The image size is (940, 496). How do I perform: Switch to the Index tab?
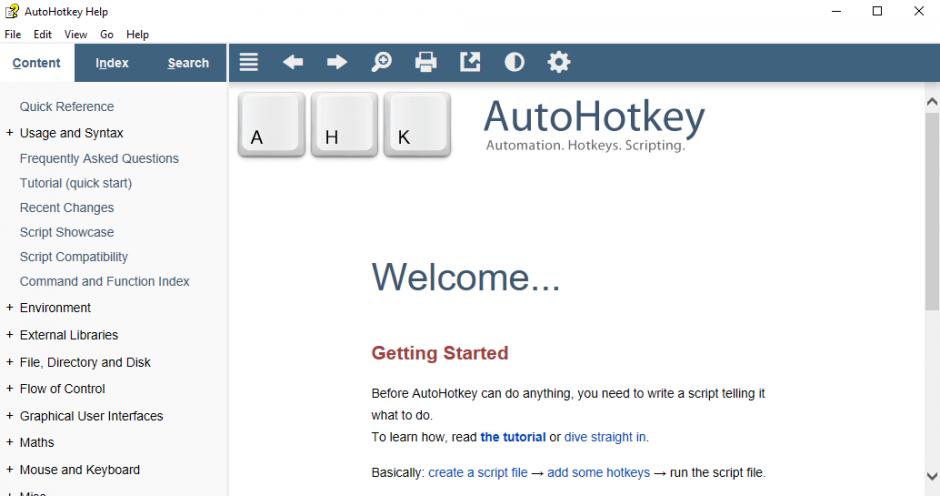(112, 63)
